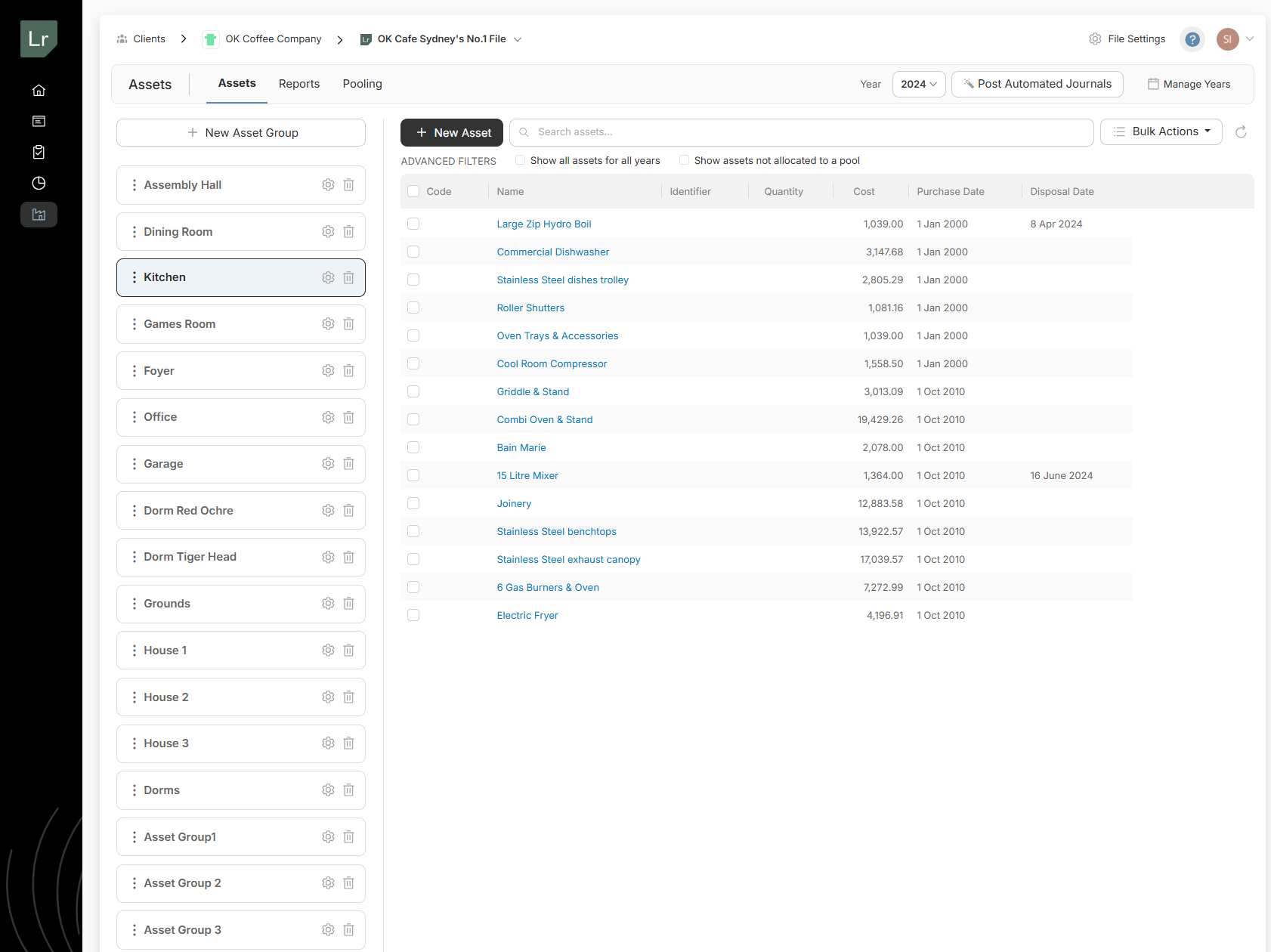
Task: Click cost value 19,429.26
Action: (x=880, y=420)
